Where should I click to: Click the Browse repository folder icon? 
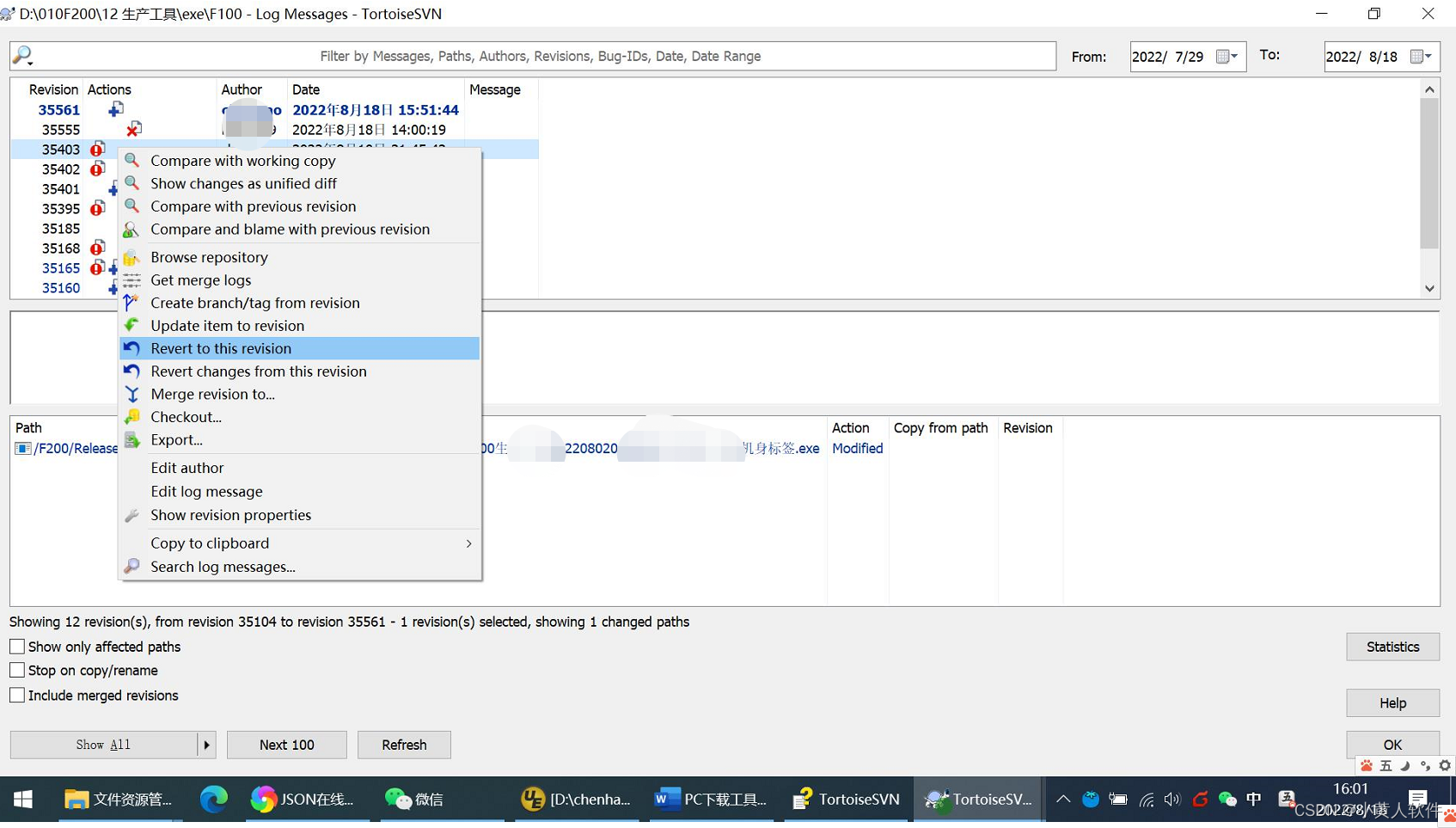click(132, 257)
